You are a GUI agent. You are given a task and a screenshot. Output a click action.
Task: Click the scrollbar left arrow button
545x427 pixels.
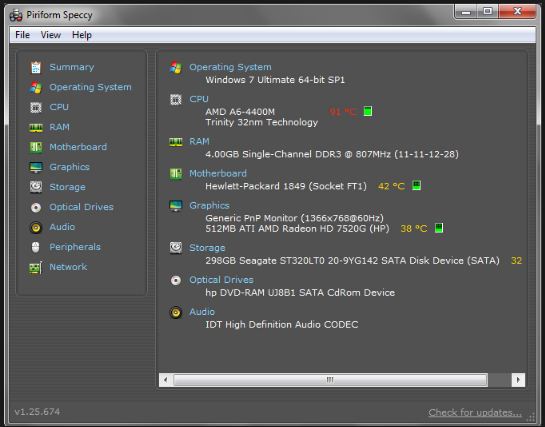point(165,380)
